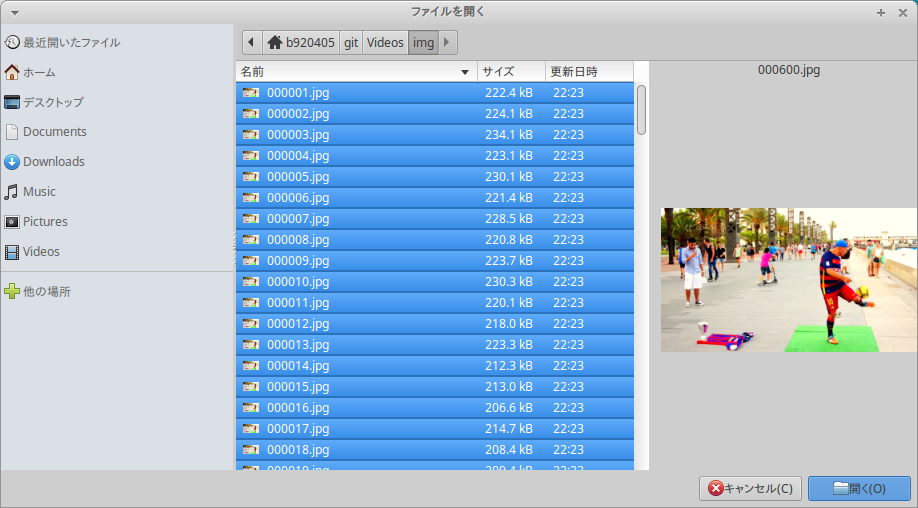Open Documents in the sidebar
The image size is (918, 508).
46,132
